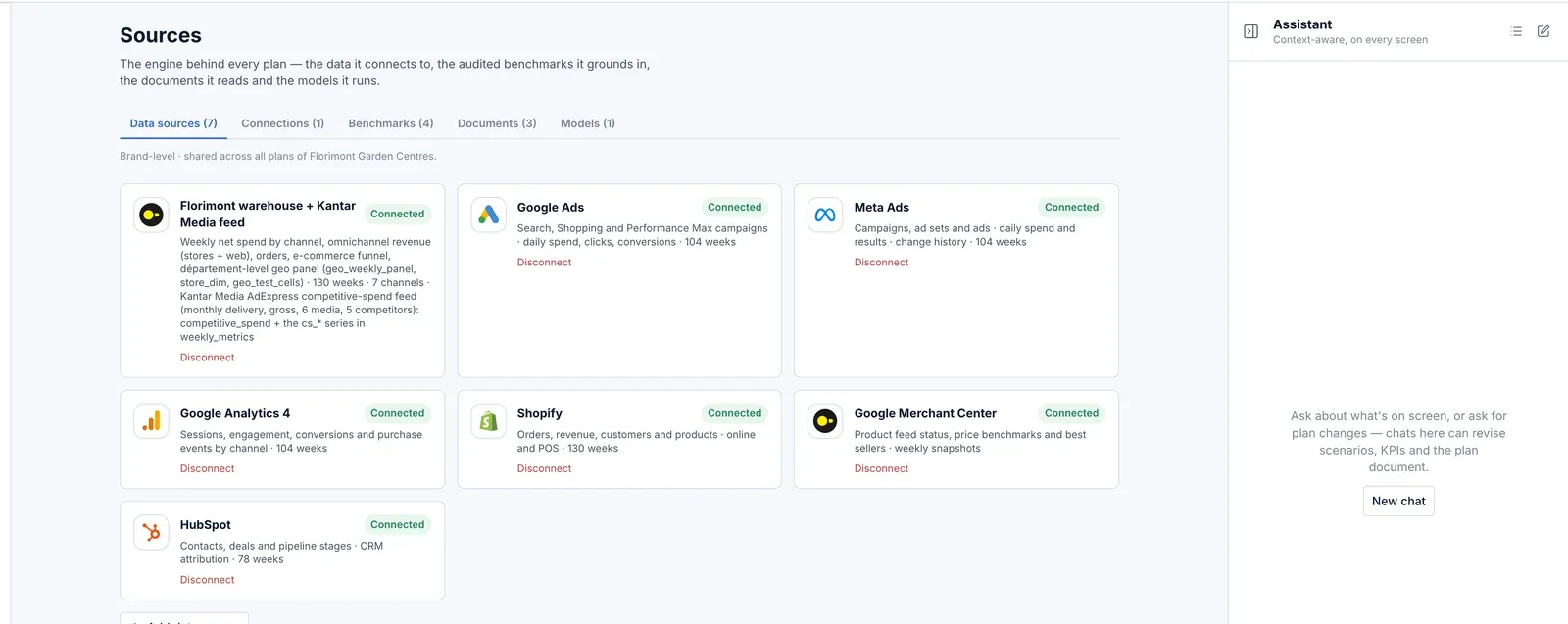Click the 'Brand-level · shared across all plans' note
Viewport: 1568px width, 624px height.
[x=278, y=156]
